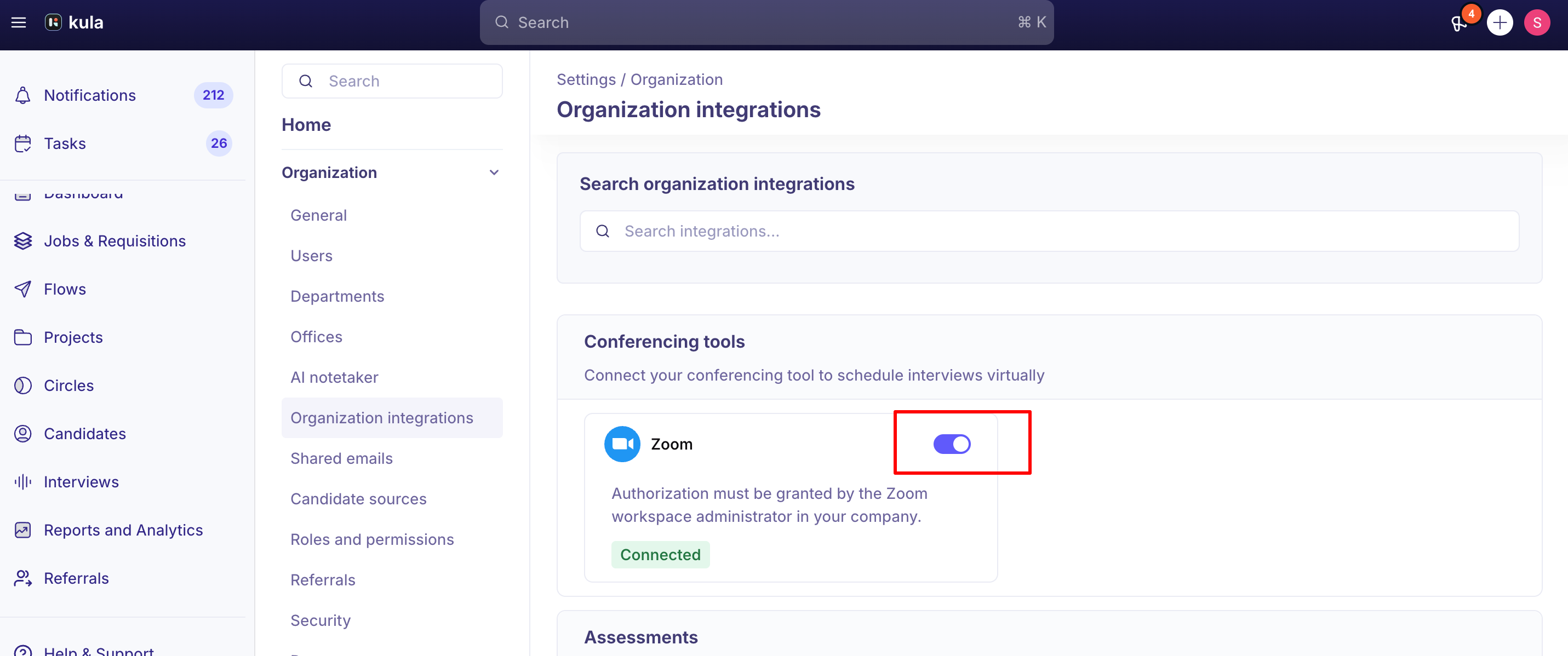Click the Jobs & Requisitions layers icon
This screenshot has height=656, width=1568.
pos(22,241)
